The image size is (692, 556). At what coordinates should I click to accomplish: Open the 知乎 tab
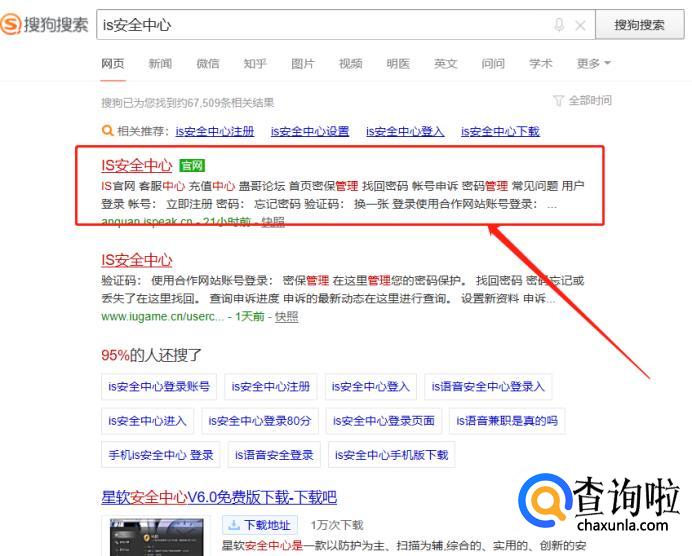(x=255, y=64)
